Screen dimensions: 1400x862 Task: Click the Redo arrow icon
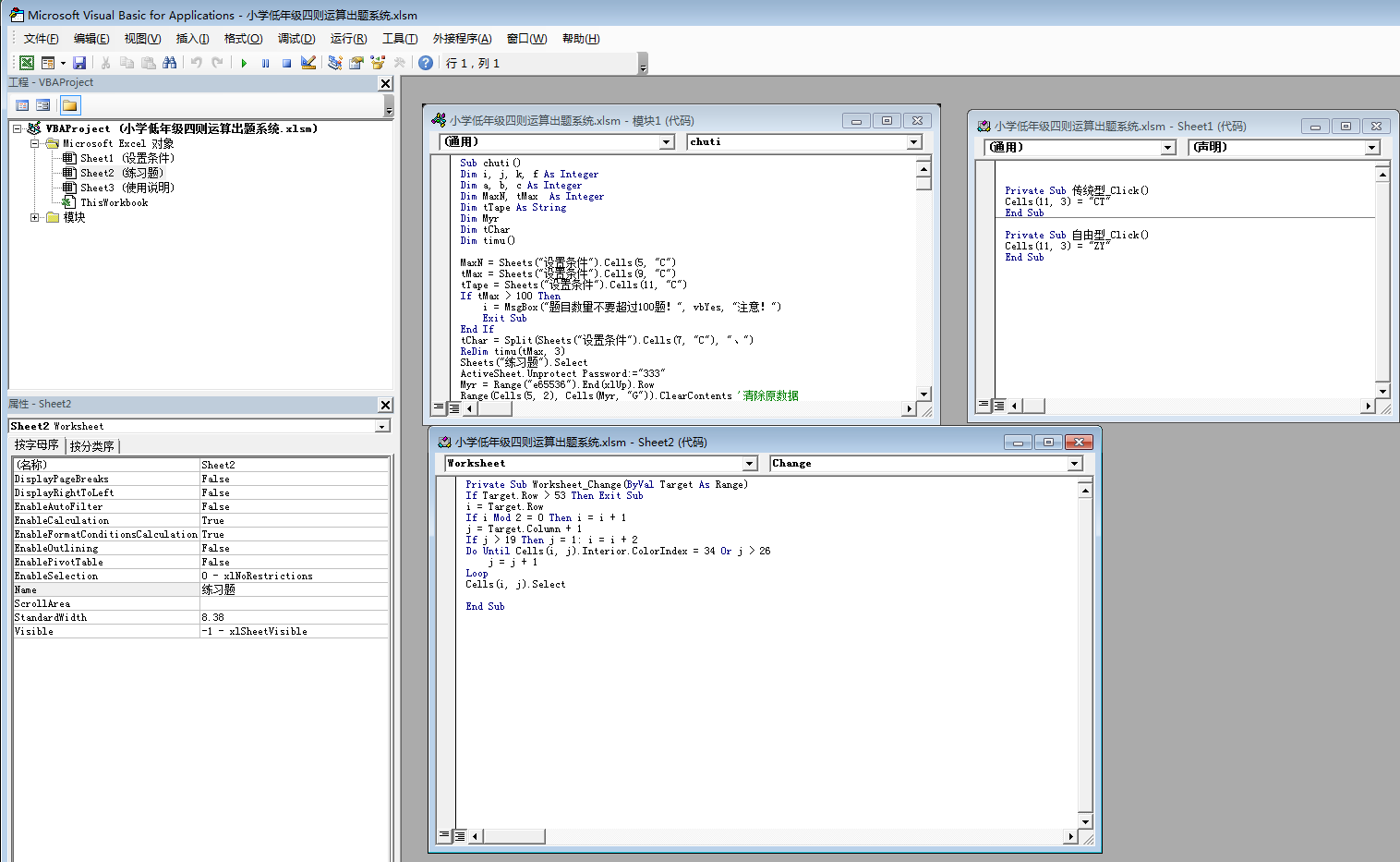217,63
